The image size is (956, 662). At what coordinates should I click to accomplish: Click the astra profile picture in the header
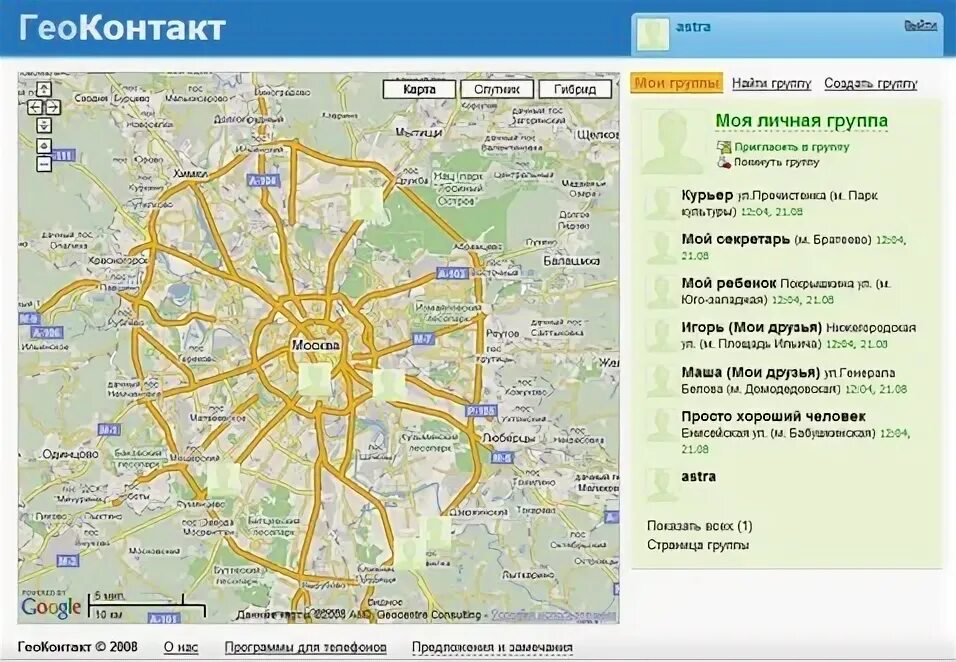653,34
